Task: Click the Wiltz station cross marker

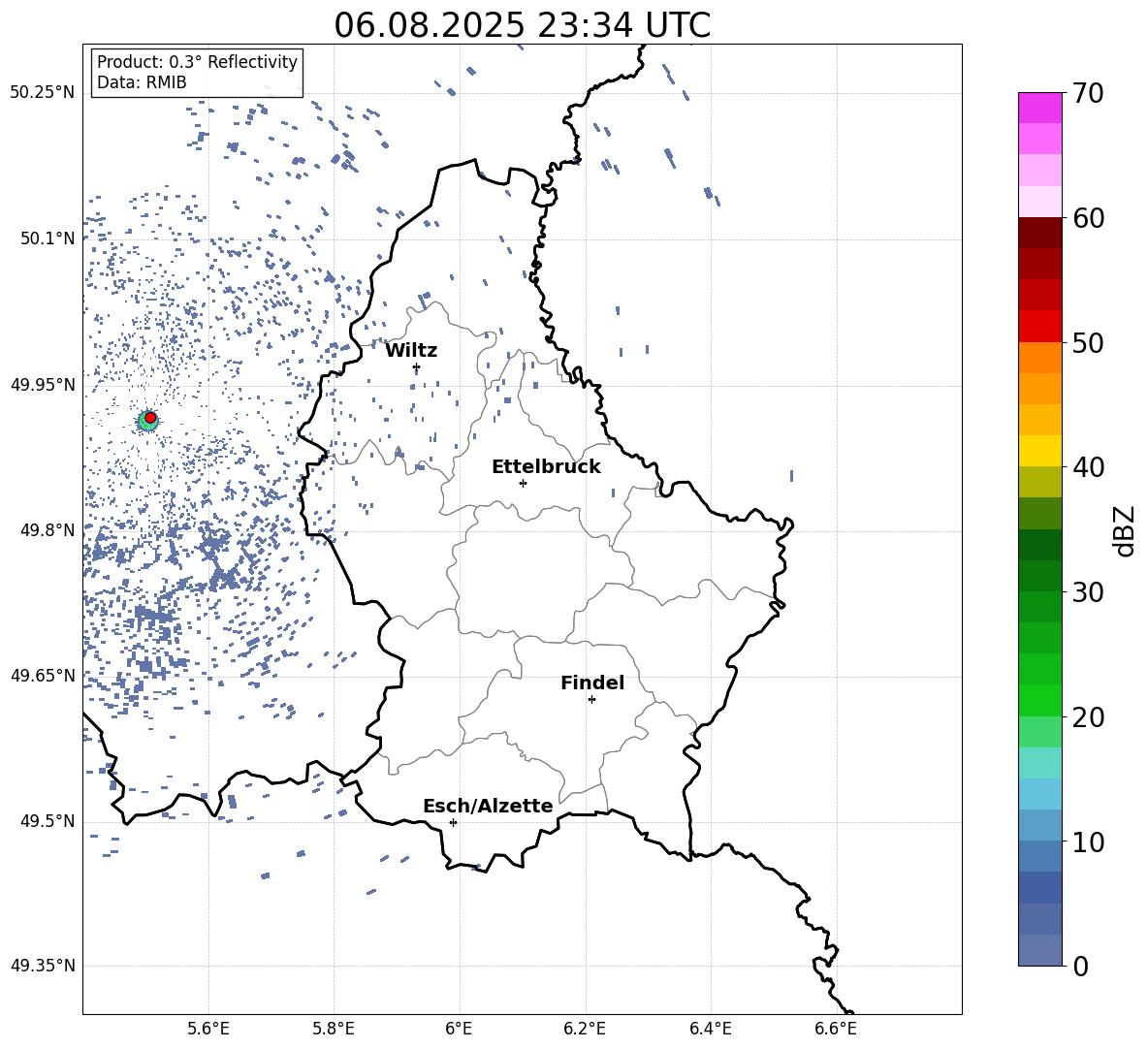Action: pyautogui.click(x=417, y=367)
